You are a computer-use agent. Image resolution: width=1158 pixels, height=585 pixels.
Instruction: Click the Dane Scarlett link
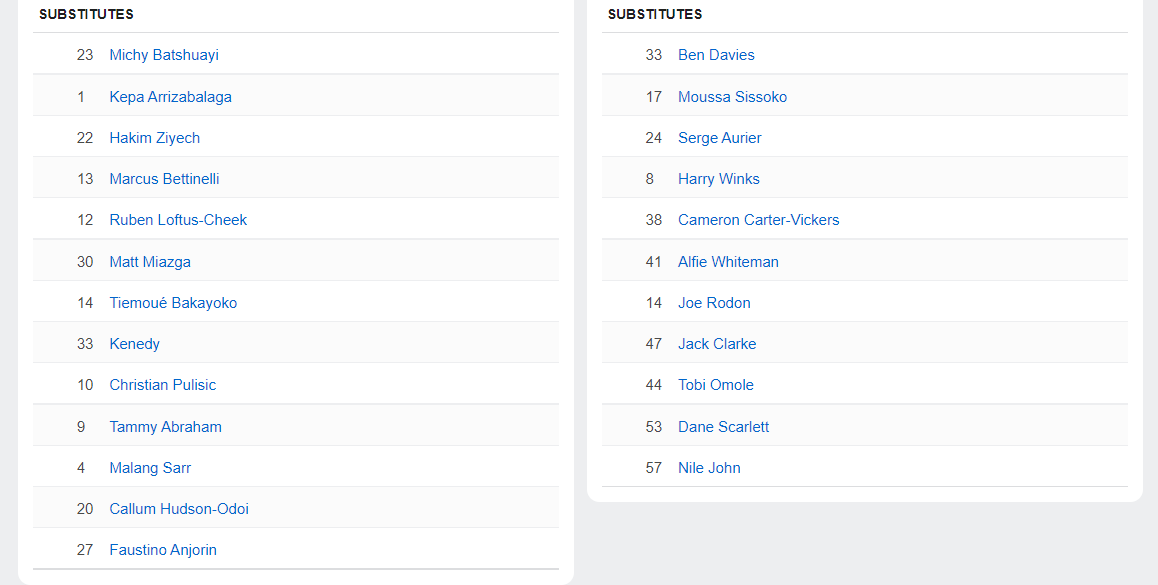pyautogui.click(x=723, y=427)
